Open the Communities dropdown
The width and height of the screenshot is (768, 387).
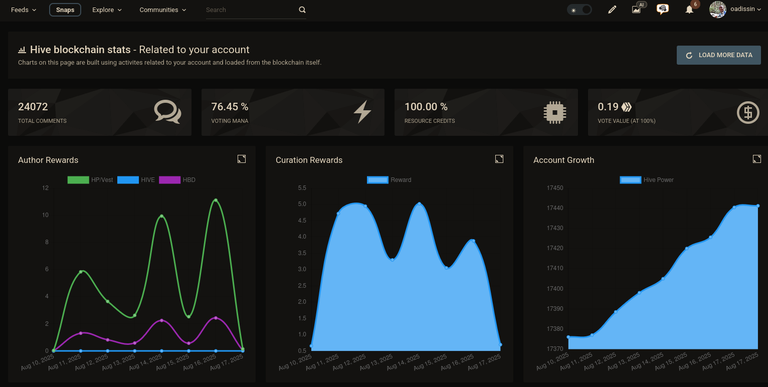[x=163, y=10]
